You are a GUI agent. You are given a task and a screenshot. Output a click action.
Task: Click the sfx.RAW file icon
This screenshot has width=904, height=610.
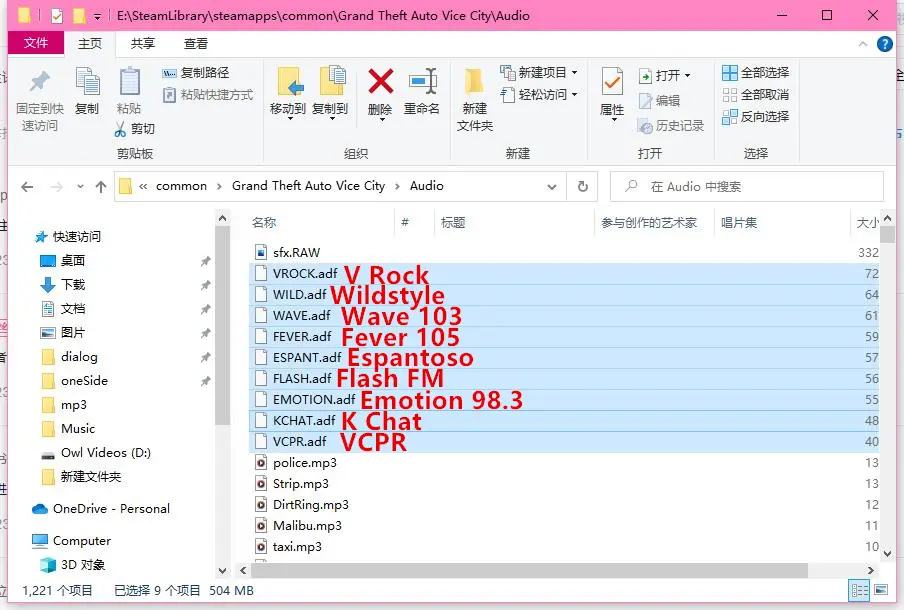click(x=261, y=253)
